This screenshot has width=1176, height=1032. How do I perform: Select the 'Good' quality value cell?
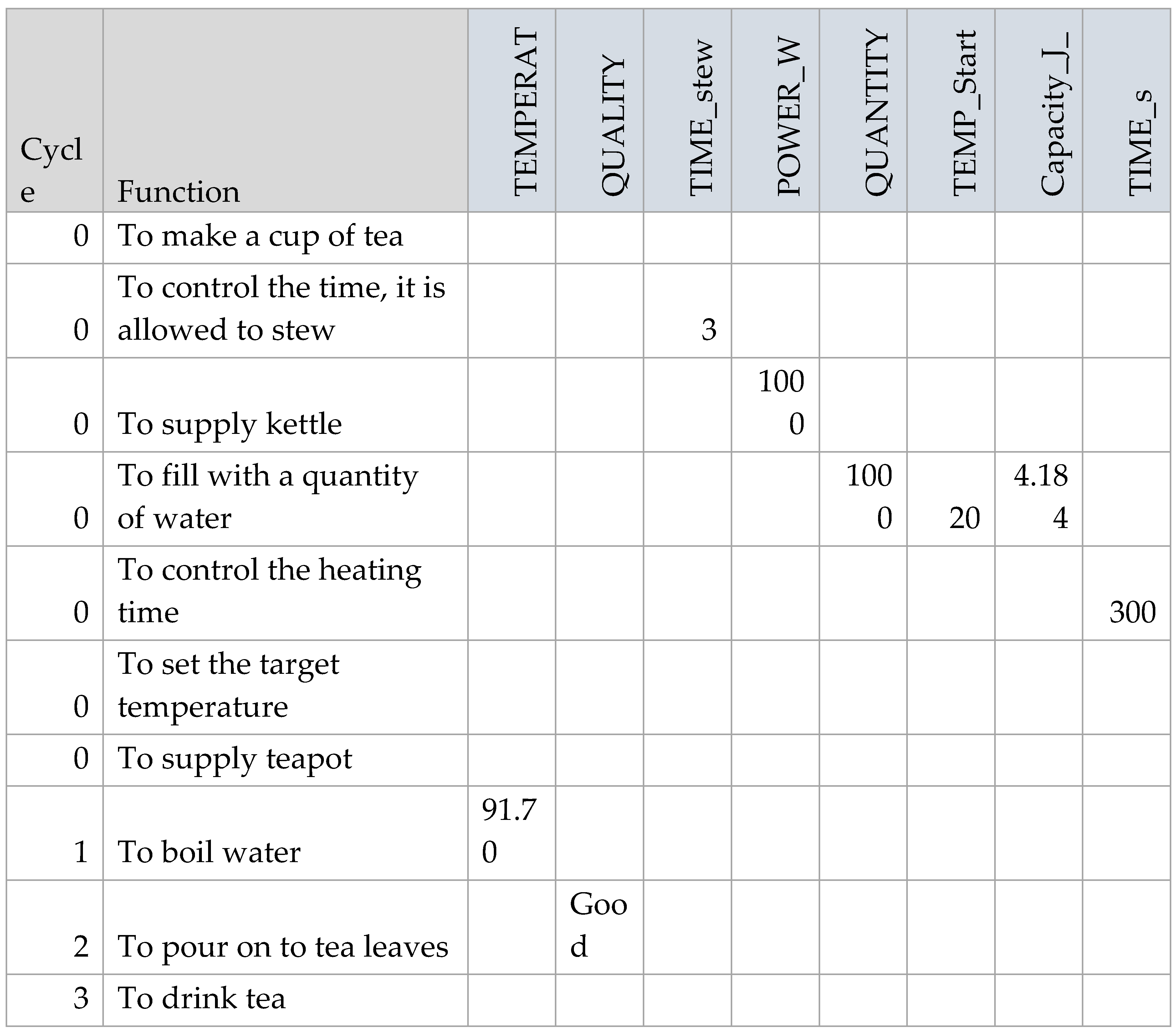(598, 925)
